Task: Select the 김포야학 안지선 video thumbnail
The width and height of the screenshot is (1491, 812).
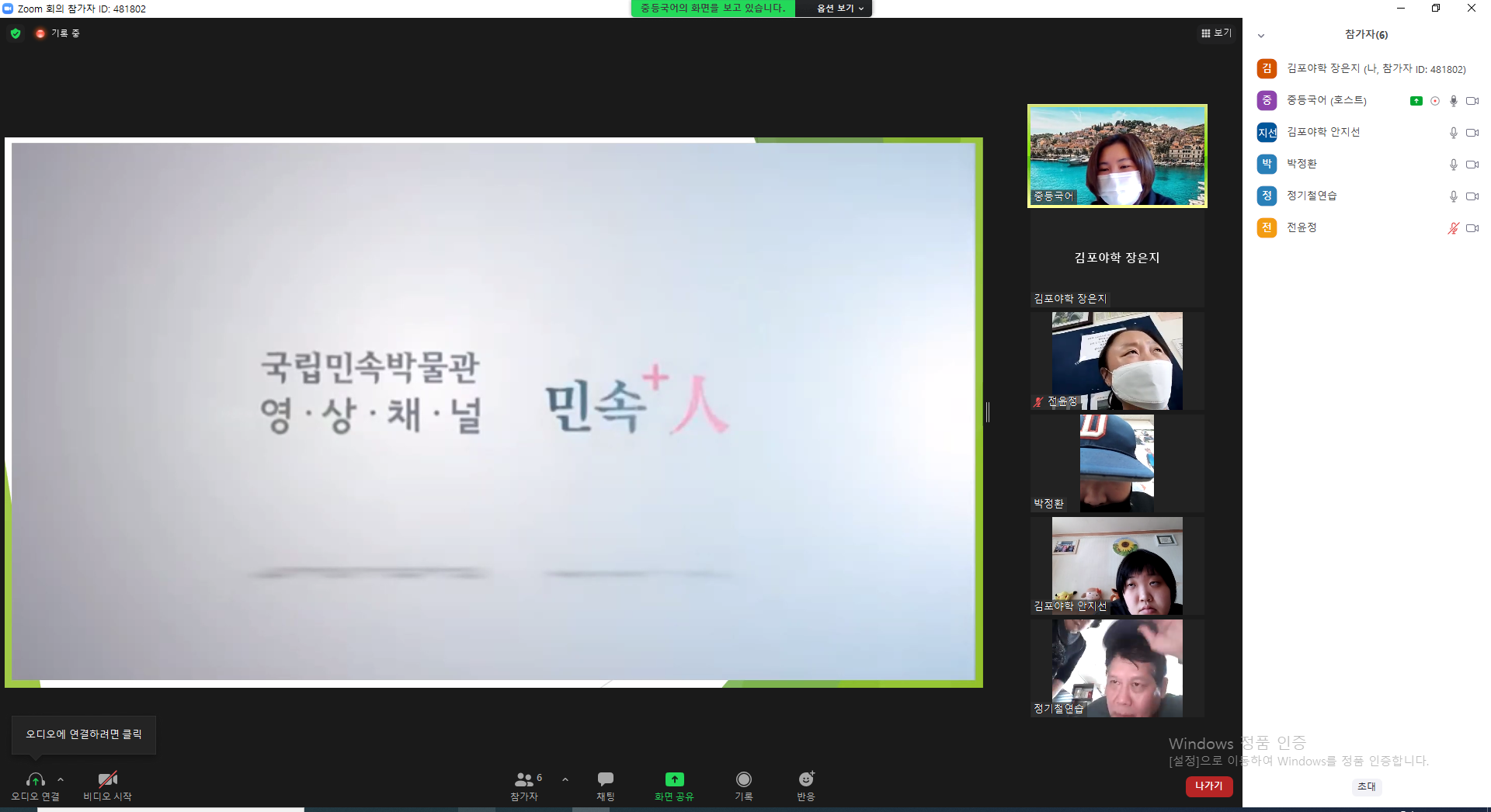Action: (x=1117, y=566)
